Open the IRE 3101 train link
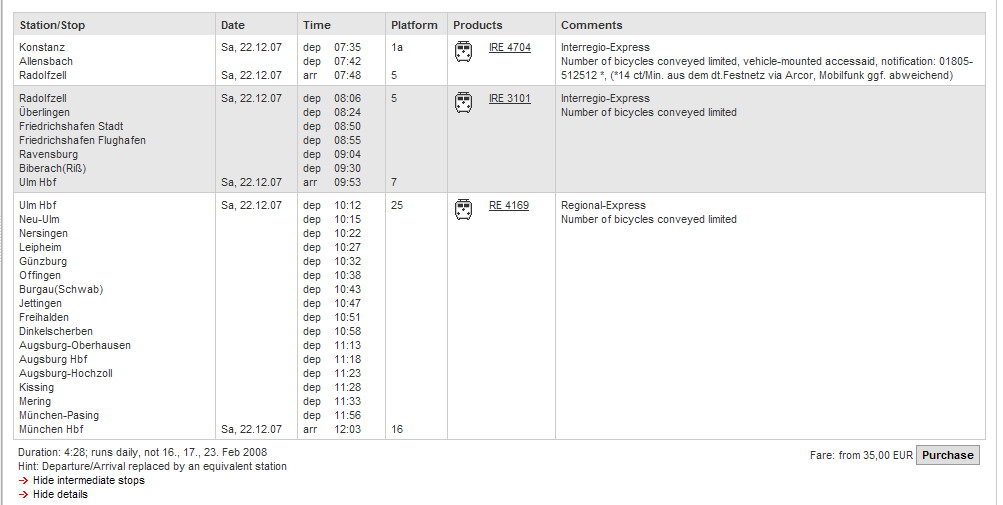Screen dimensions: 1003x505 [510, 99]
